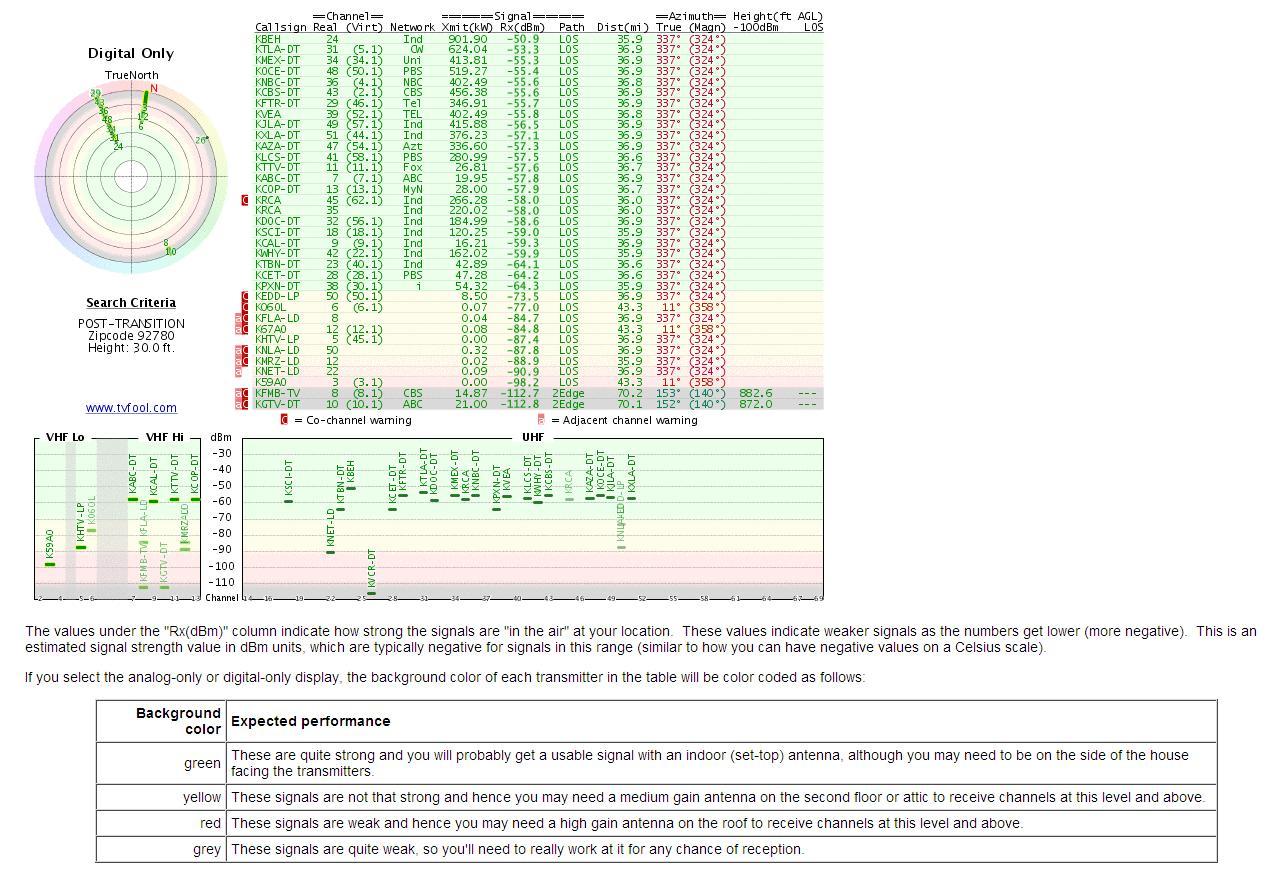The height and width of the screenshot is (875, 1271).
Task: Click the -50.9 Rx signal value
Action: pyautogui.click(x=523, y=39)
